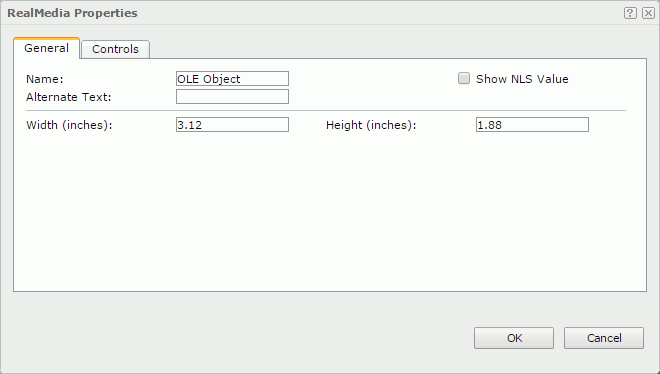Open the help question mark icon
660x374 pixels.
click(630, 13)
